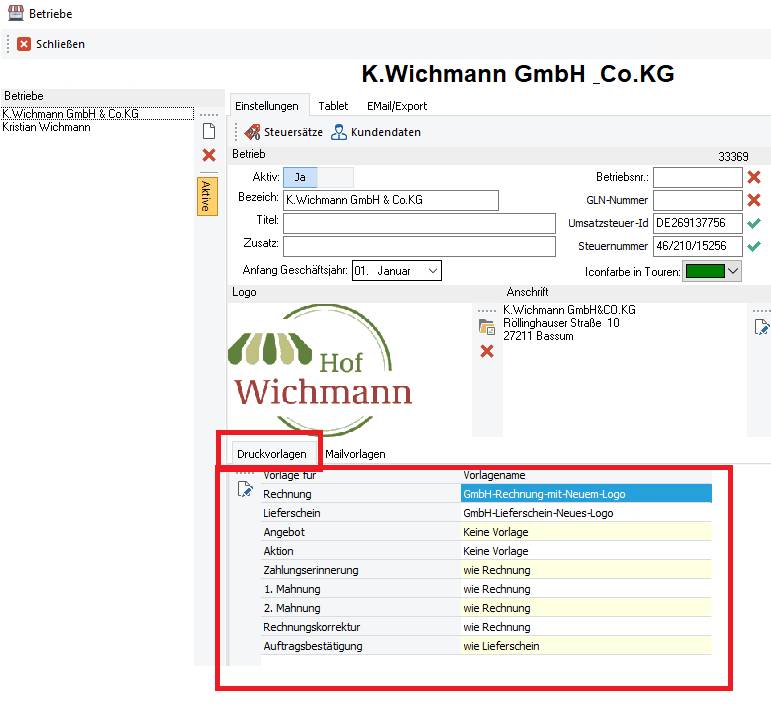Click the Zahlungserinnerung row label
771x706 pixels.
[x=311, y=570]
